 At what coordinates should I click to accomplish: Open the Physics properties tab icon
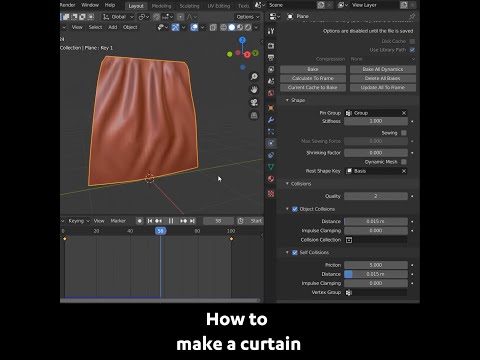pyautogui.click(x=271, y=143)
